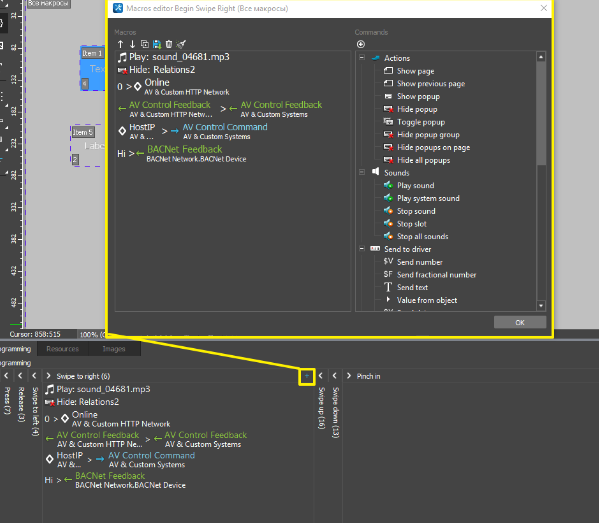Expand the Swipe down (13) column
Viewport: 599px width, 523px height.
click(335, 376)
